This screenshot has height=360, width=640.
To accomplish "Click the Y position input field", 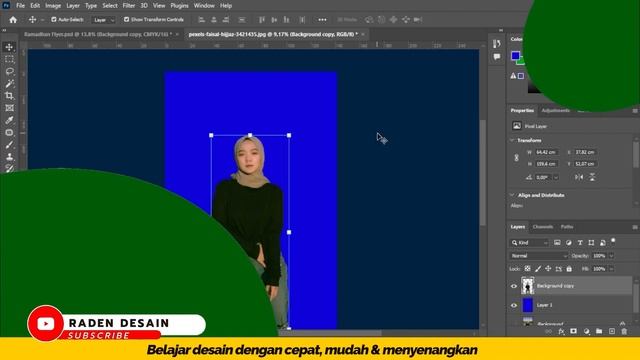I will pos(586,164).
